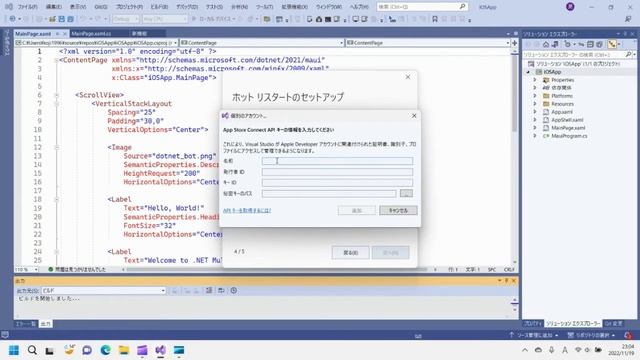The image size is (640, 360).
Task: Click the browse button for private key path
Action: tap(406, 193)
